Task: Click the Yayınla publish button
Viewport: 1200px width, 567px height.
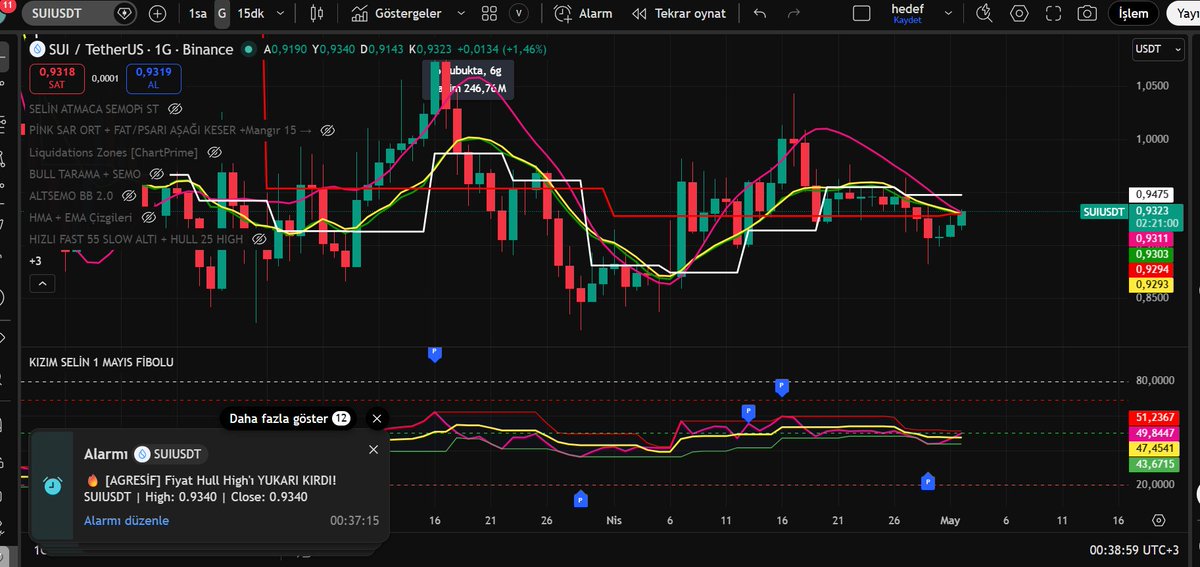Action: pos(1182,14)
